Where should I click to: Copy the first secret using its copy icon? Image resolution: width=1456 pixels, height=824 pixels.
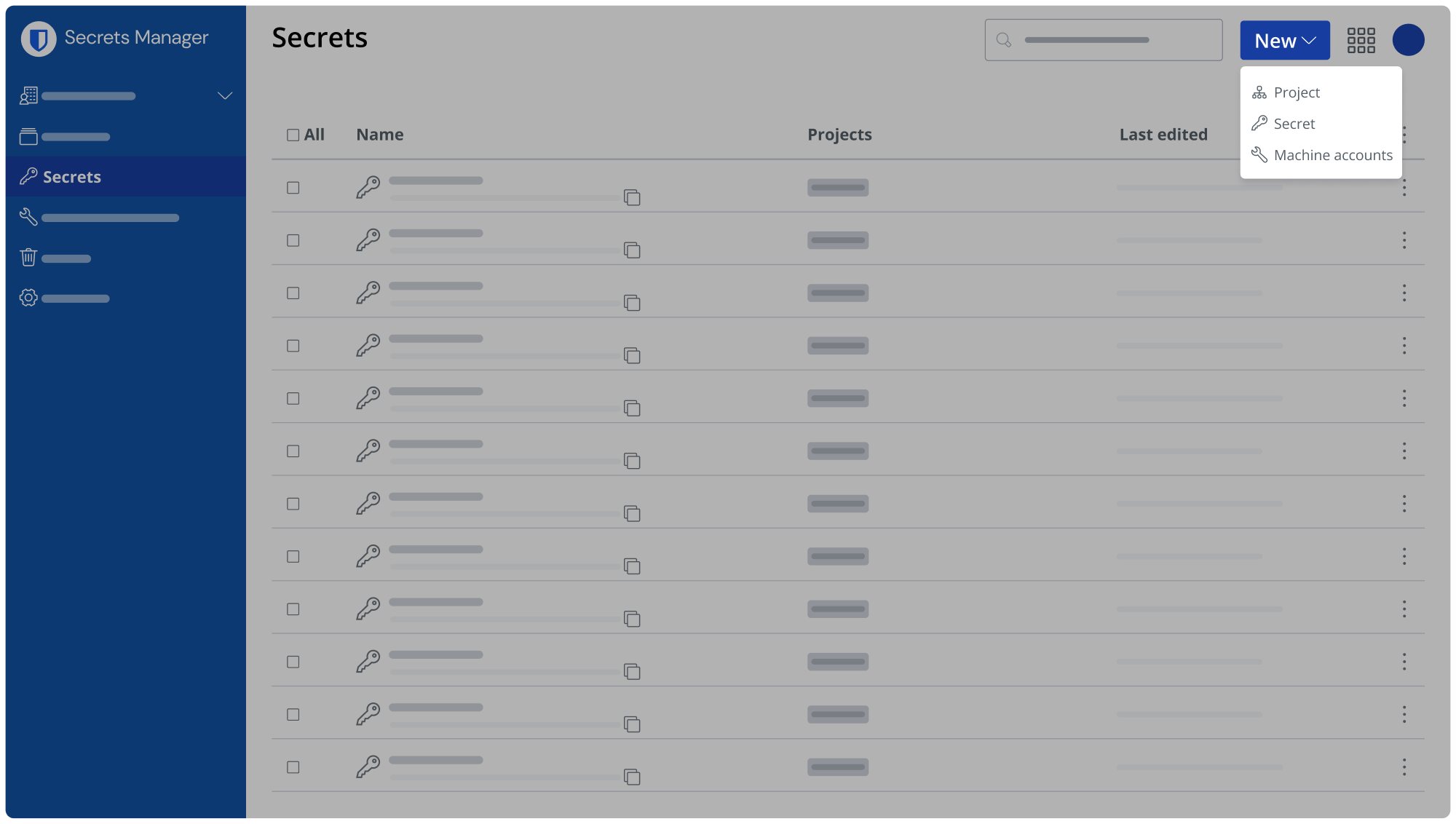632,197
